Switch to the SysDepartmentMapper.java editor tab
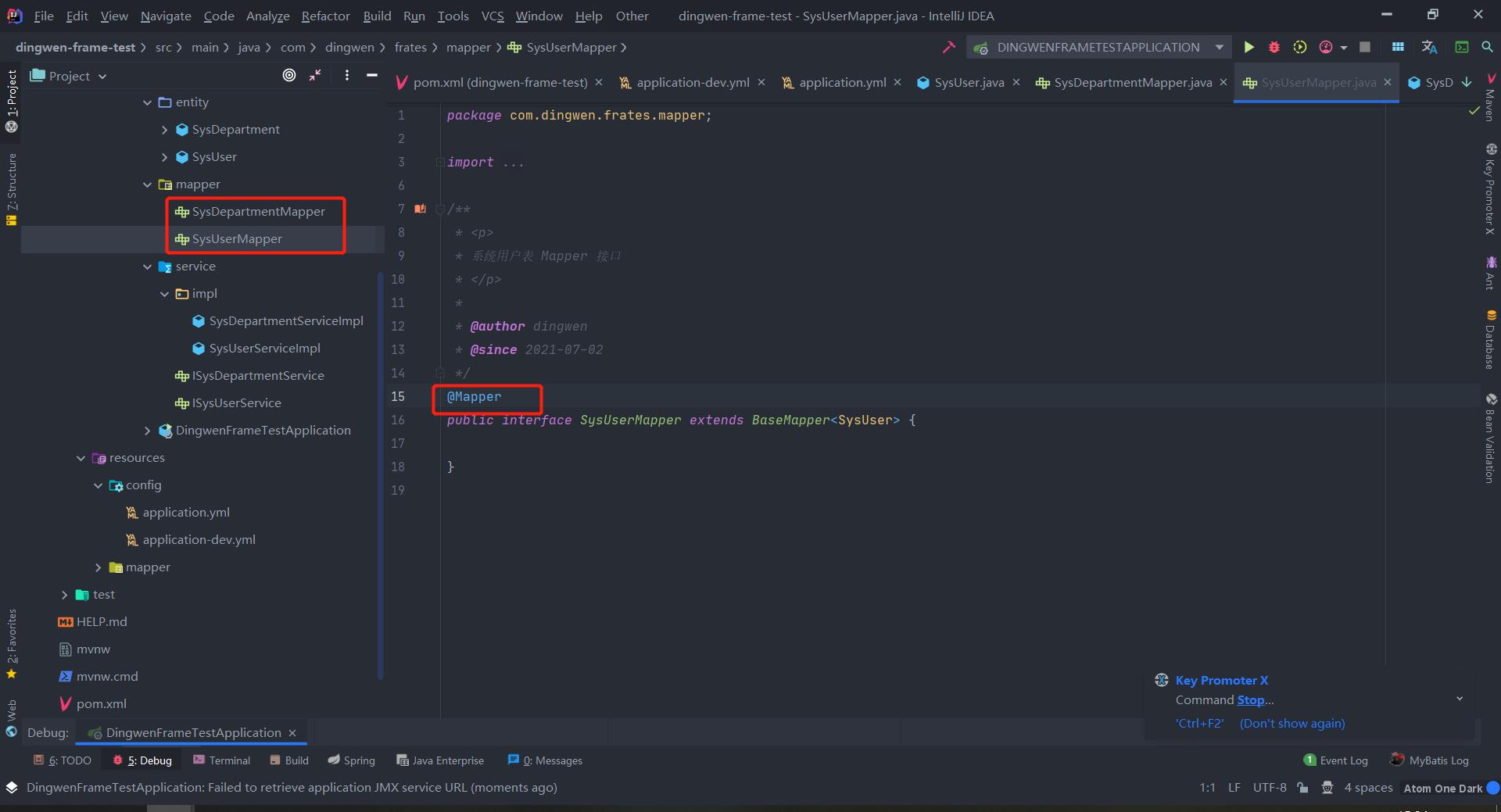The image size is (1501, 812). click(1132, 82)
